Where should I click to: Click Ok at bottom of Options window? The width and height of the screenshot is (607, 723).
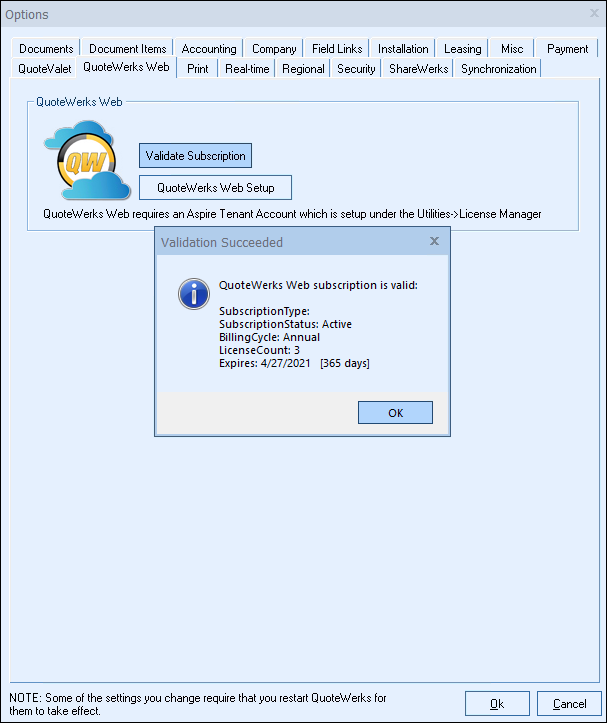497,704
